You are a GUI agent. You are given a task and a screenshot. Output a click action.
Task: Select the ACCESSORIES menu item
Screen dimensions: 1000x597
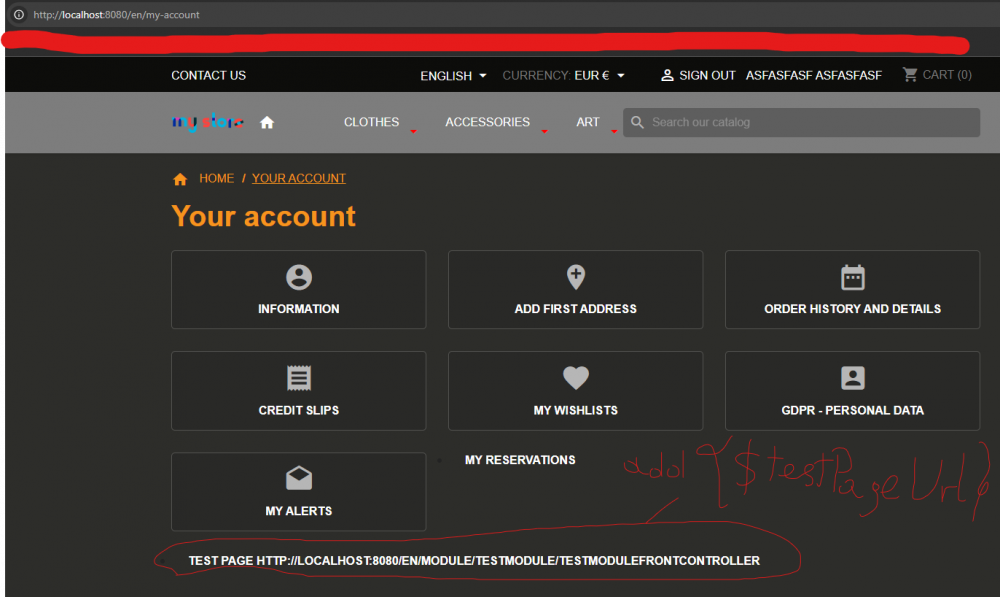click(487, 121)
